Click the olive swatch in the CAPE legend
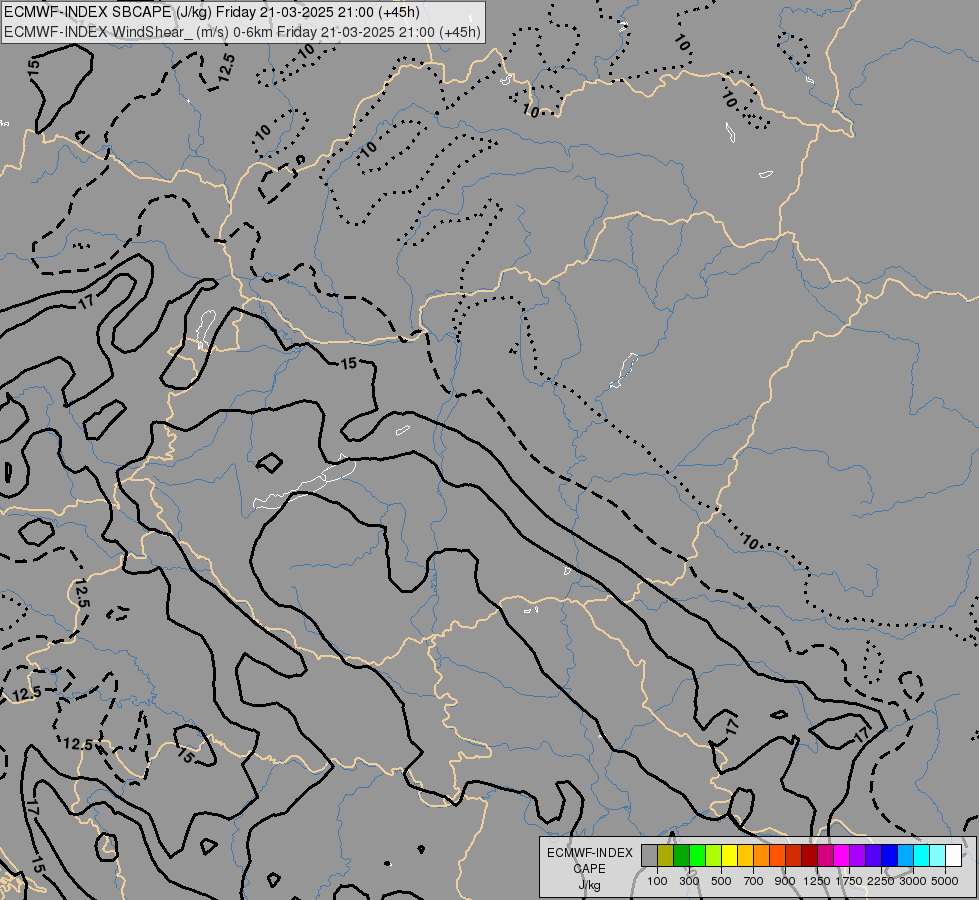This screenshot has height=900, width=979. click(666, 856)
